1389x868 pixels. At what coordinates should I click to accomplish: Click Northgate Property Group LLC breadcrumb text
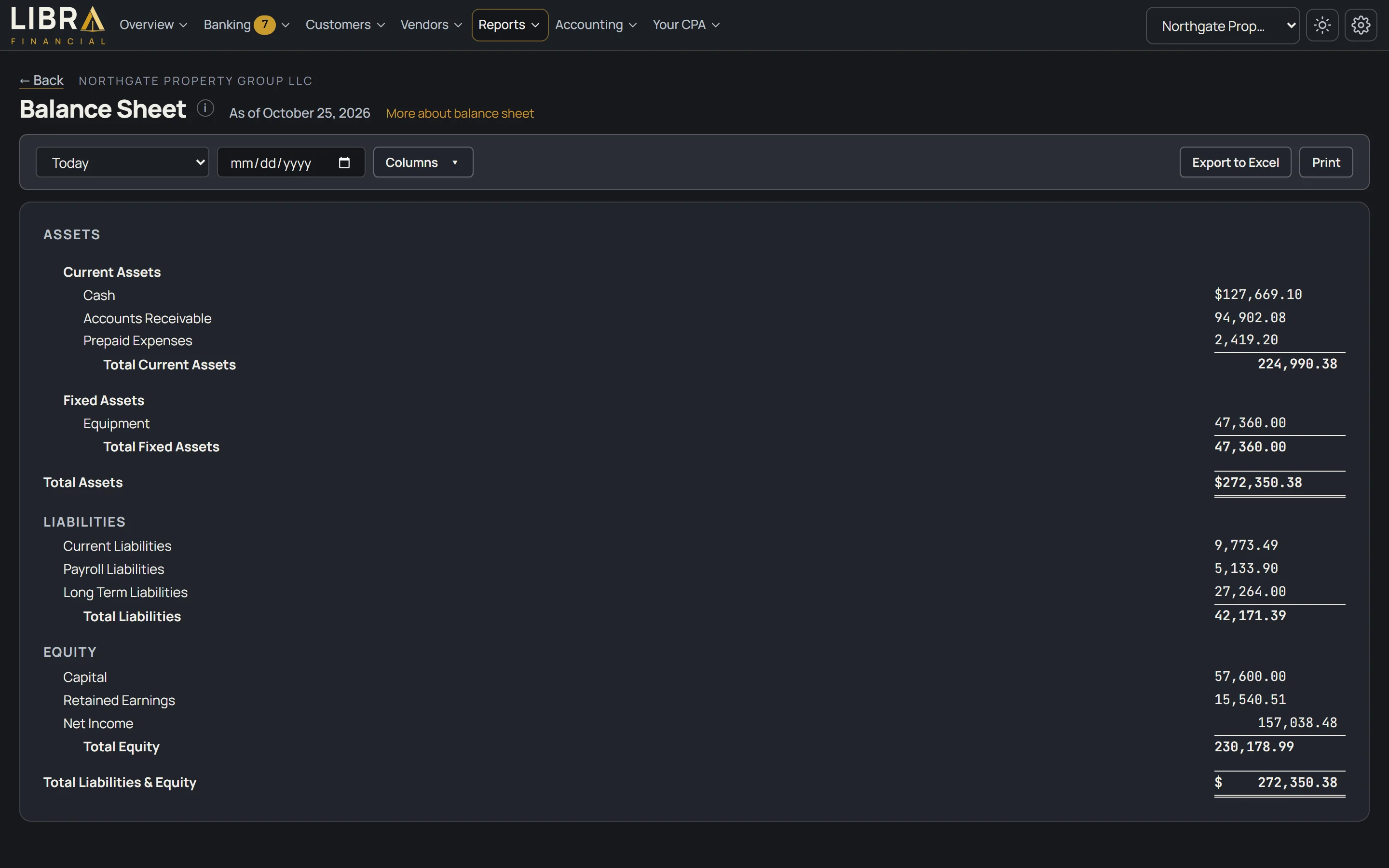pos(195,81)
